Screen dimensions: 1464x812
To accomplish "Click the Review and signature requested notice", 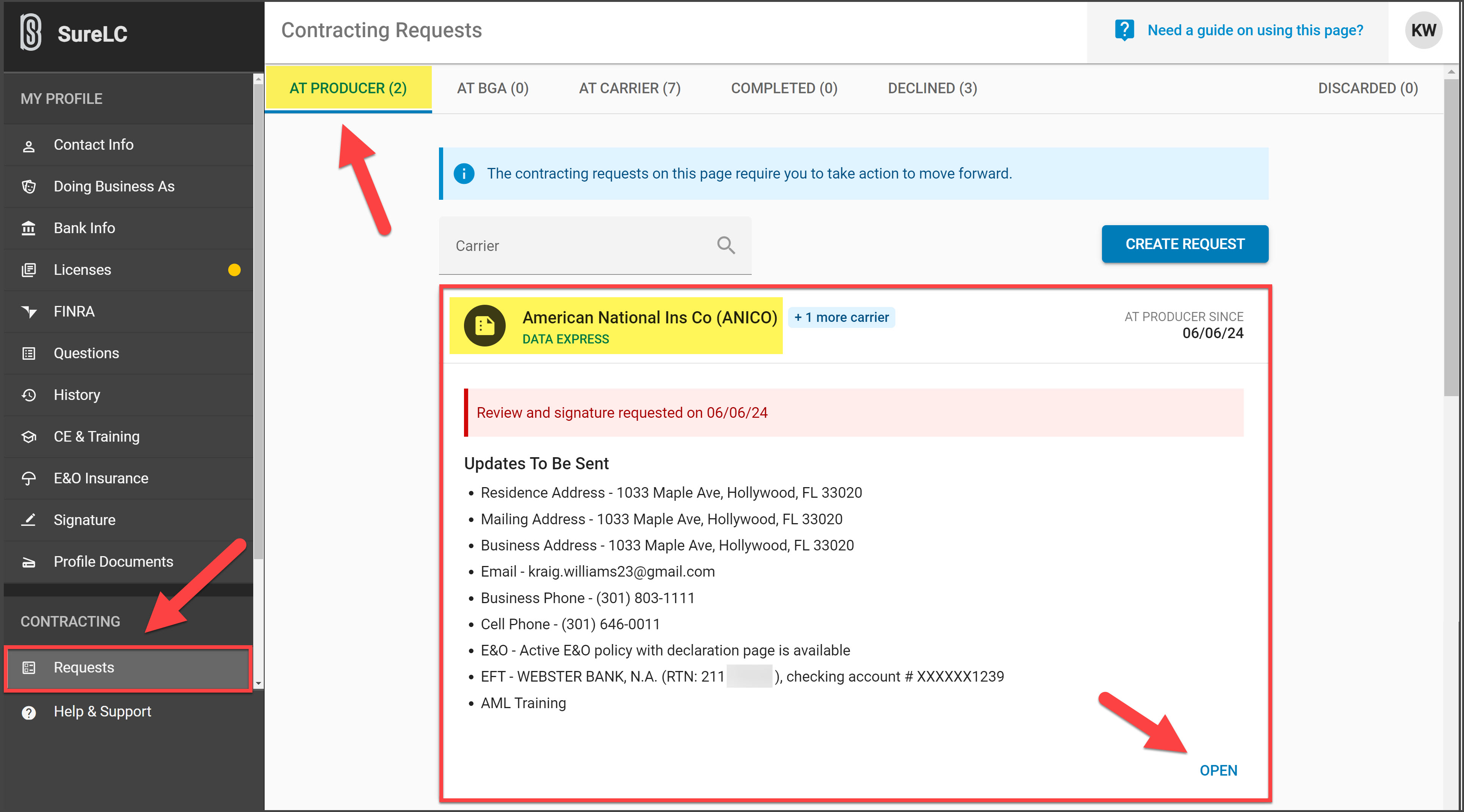I will (854, 413).
